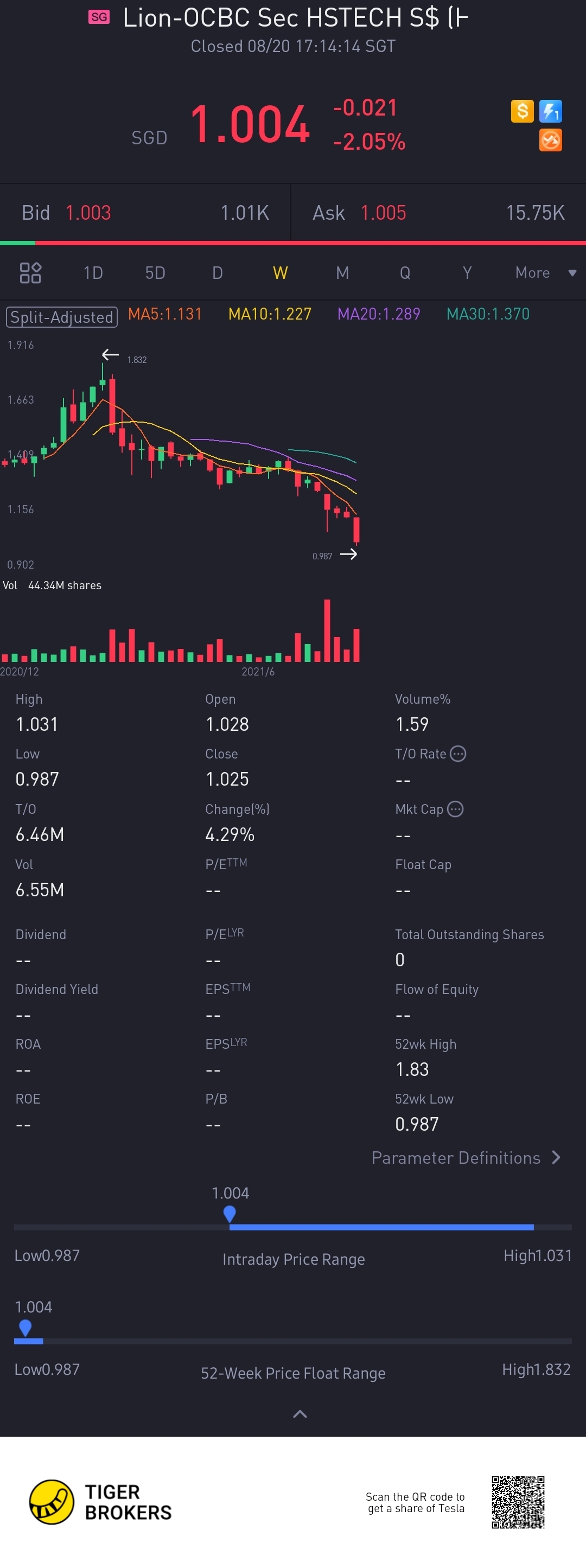The width and height of the screenshot is (586, 1568).
Task: Tap the Bid price 1.003
Action: [x=88, y=213]
